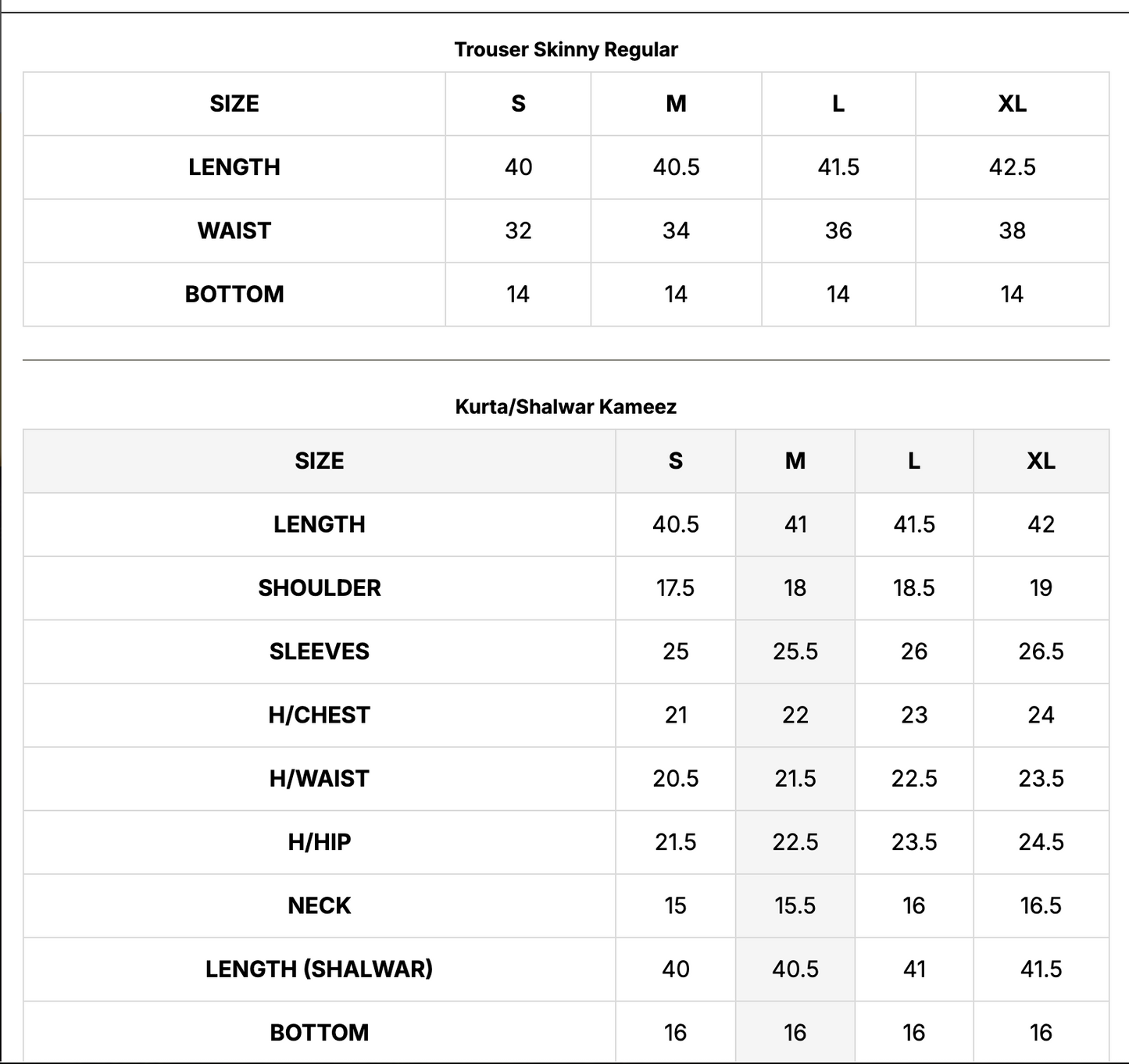The width and height of the screenshot is (1129, 1064).
Task: Click the SLEEVES row label
Action: 320,652
